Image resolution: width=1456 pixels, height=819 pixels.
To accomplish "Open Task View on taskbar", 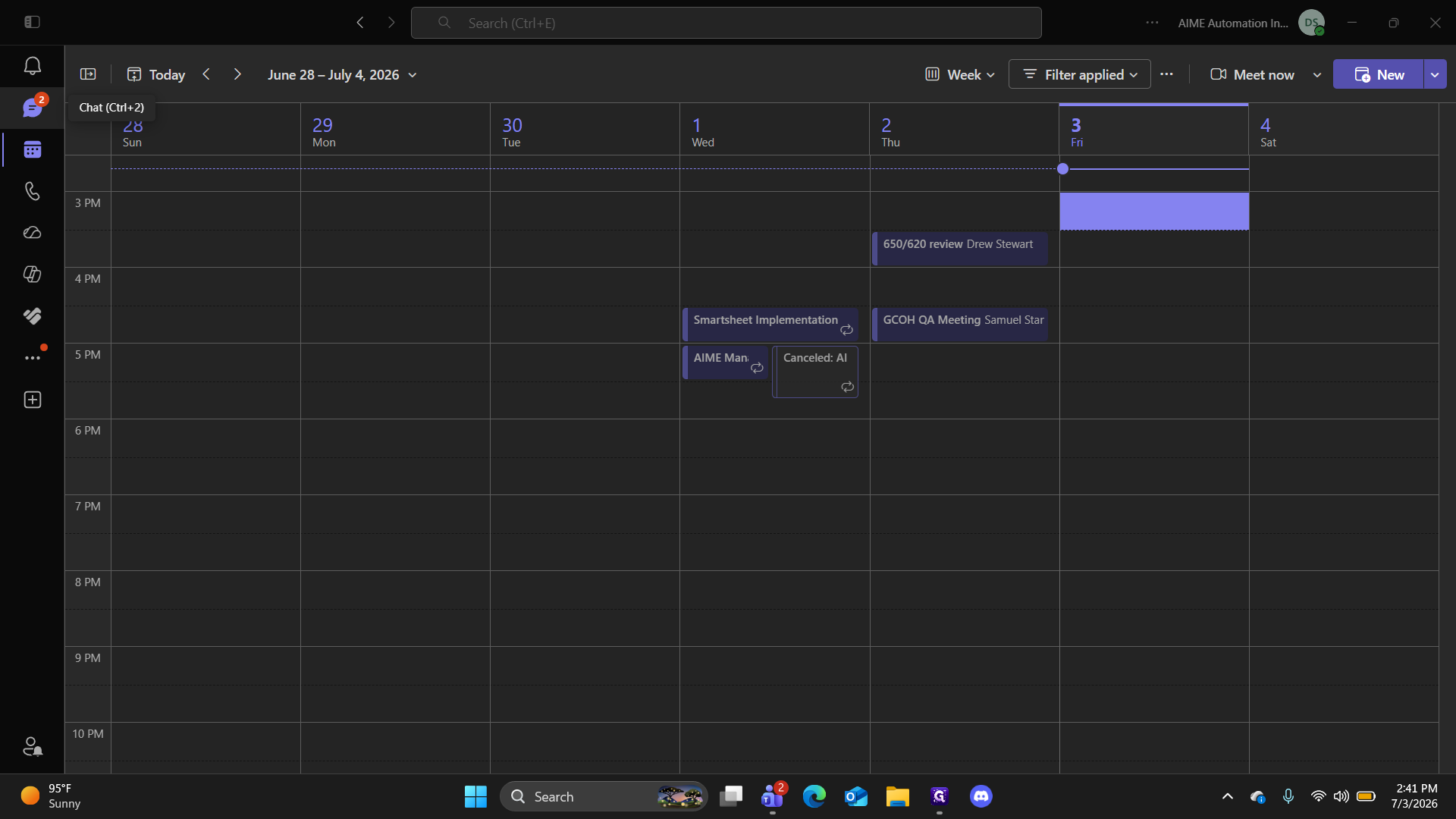I will (x=731, y=796).
